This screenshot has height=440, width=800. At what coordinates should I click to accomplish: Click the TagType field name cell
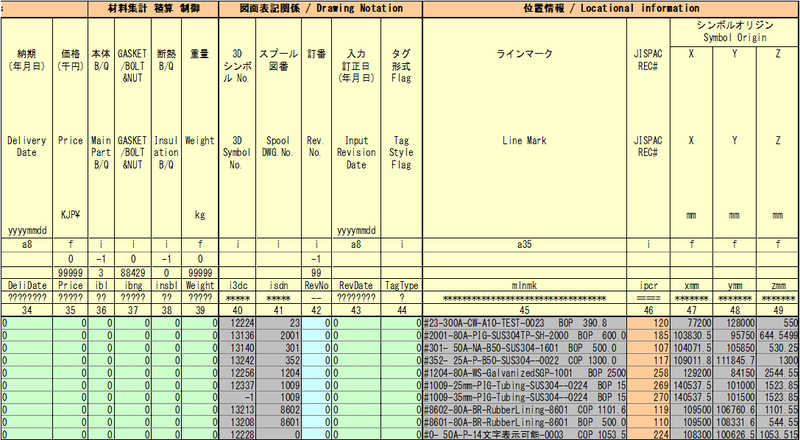(402, 283)
